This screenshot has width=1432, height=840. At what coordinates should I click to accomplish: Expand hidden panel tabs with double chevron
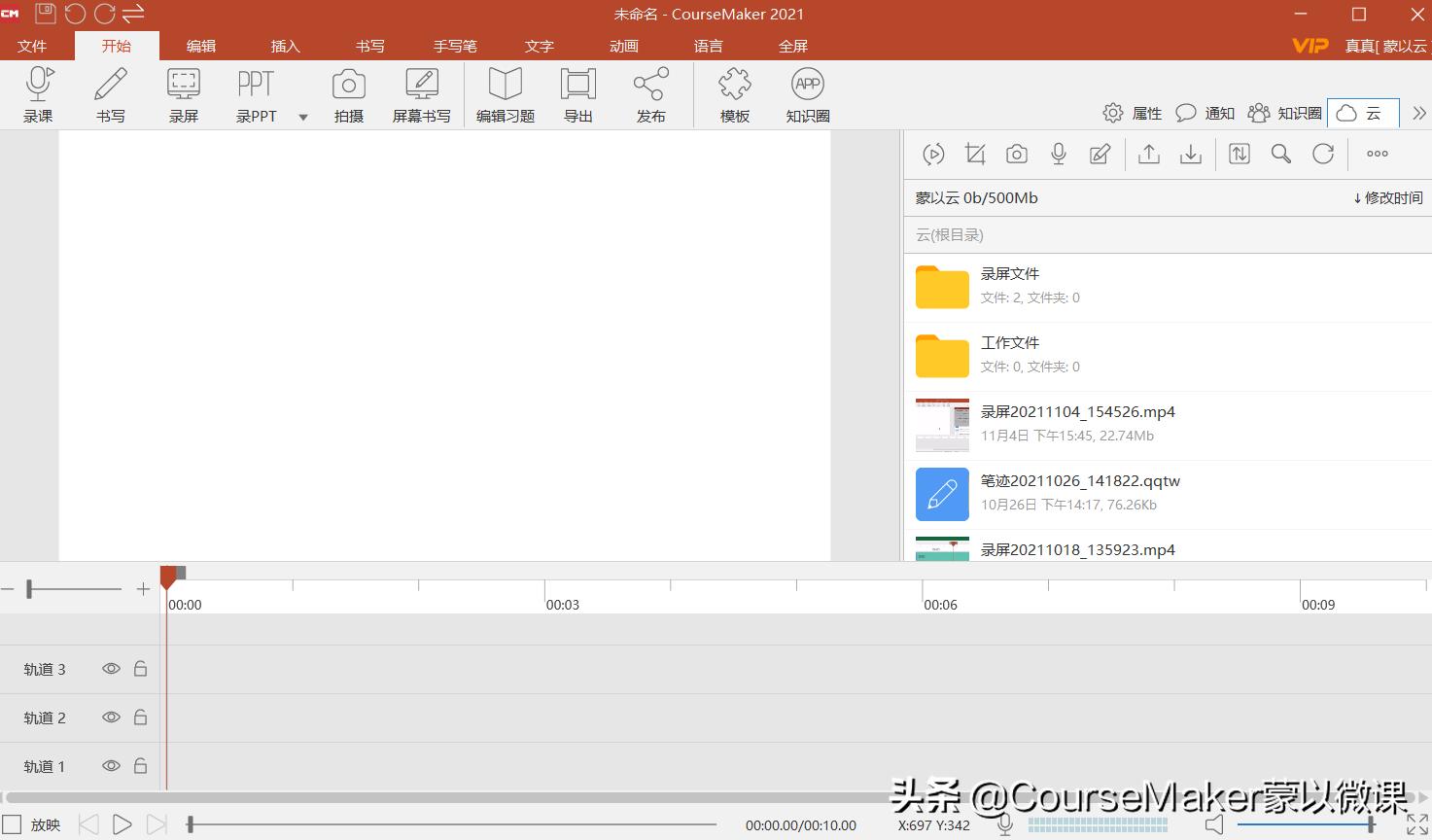(x=1418, y=114)
